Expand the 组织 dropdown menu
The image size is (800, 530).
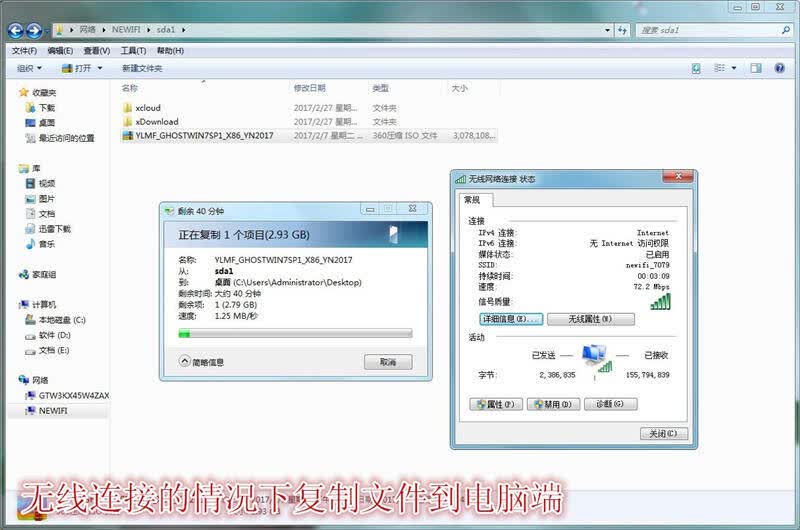[29, 68]
